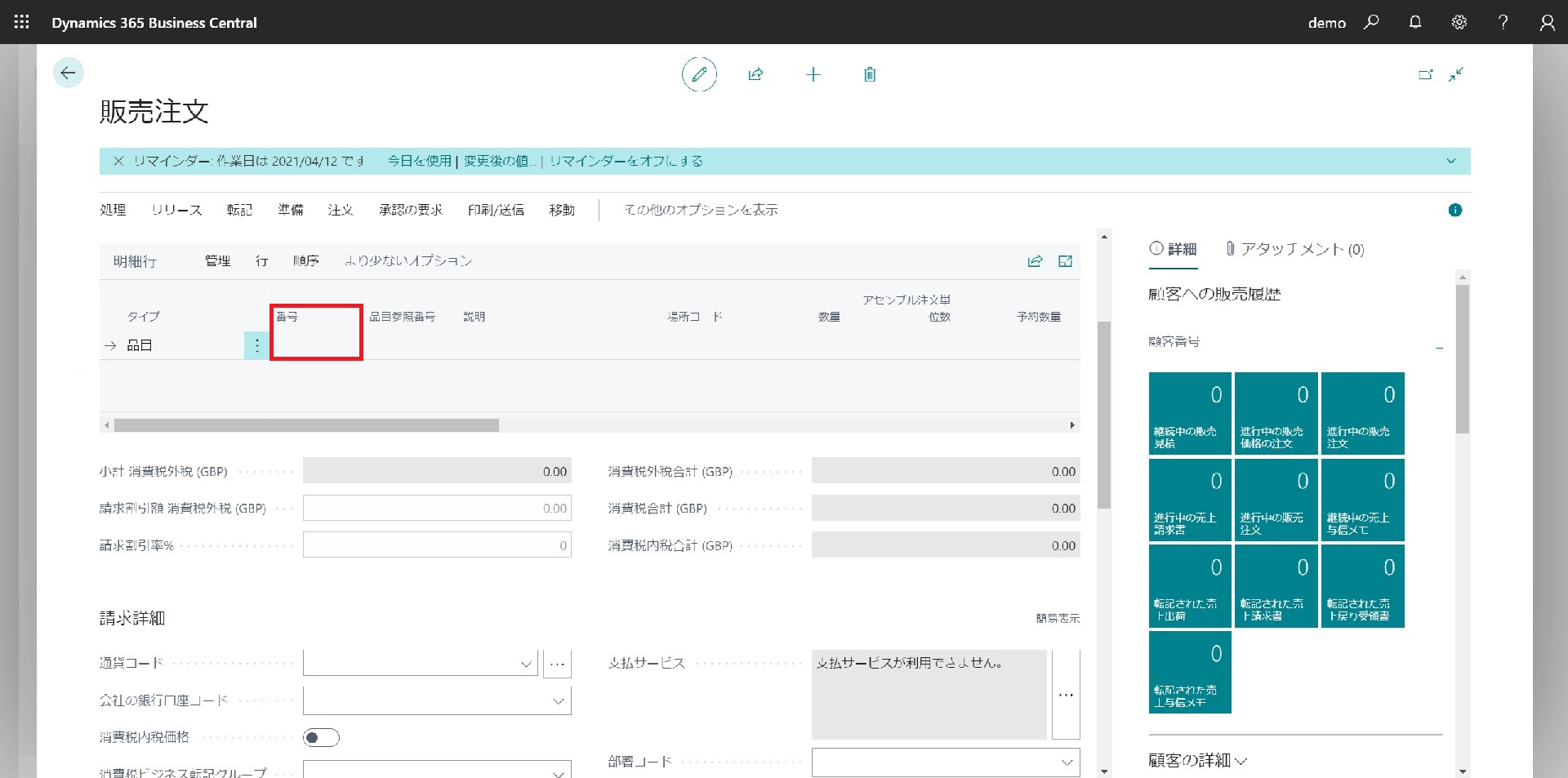The width and height of the screenshot is (1568, 778).
Task: Click the share icon in top toolbar
Action: (x=755, y=74)
